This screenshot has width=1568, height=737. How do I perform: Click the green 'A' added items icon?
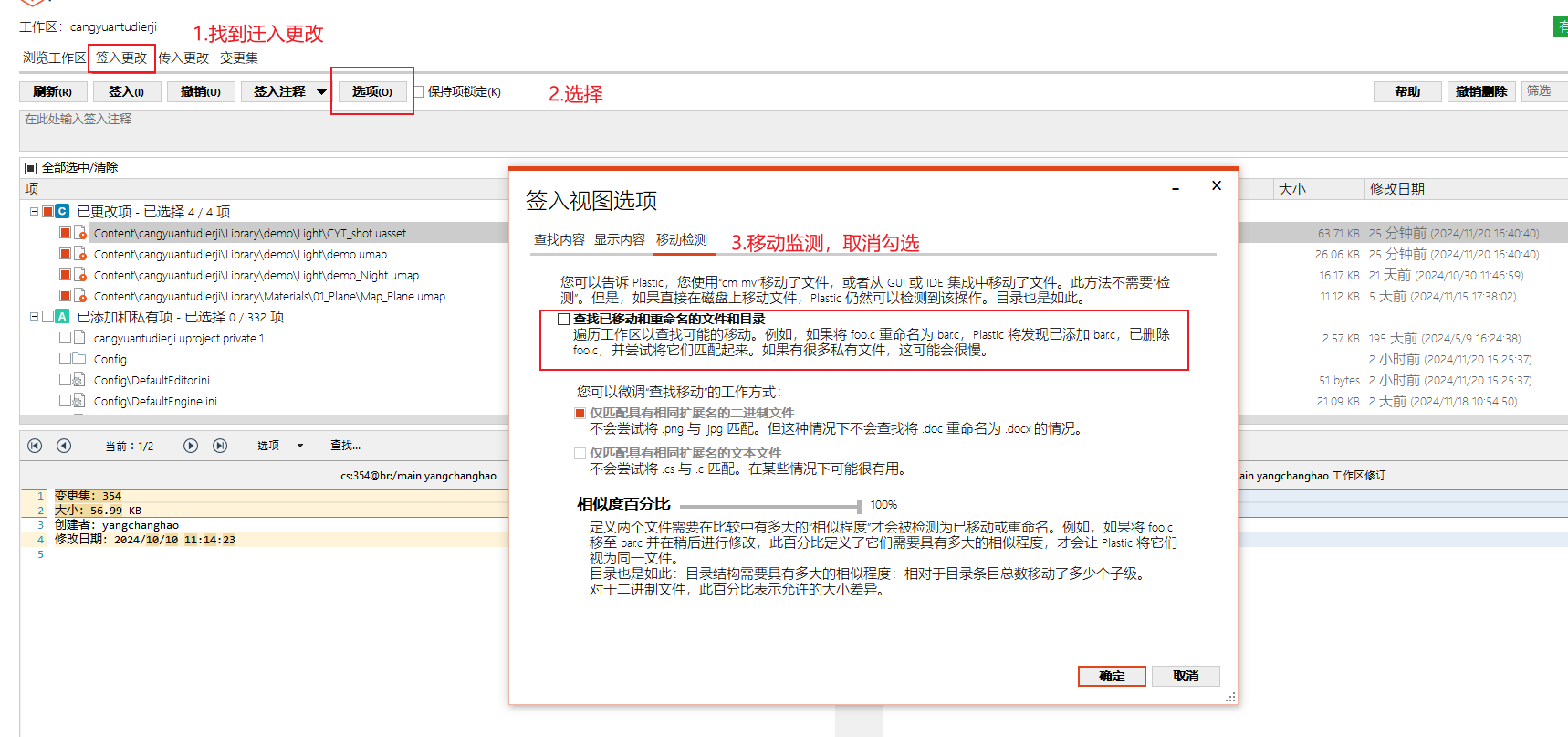62,317
